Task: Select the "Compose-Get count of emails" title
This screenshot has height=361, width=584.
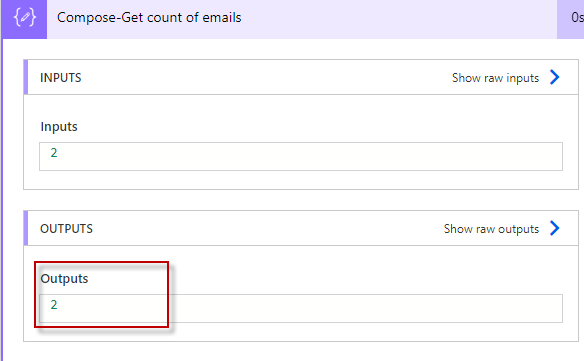Action: [x=149, y=18]
